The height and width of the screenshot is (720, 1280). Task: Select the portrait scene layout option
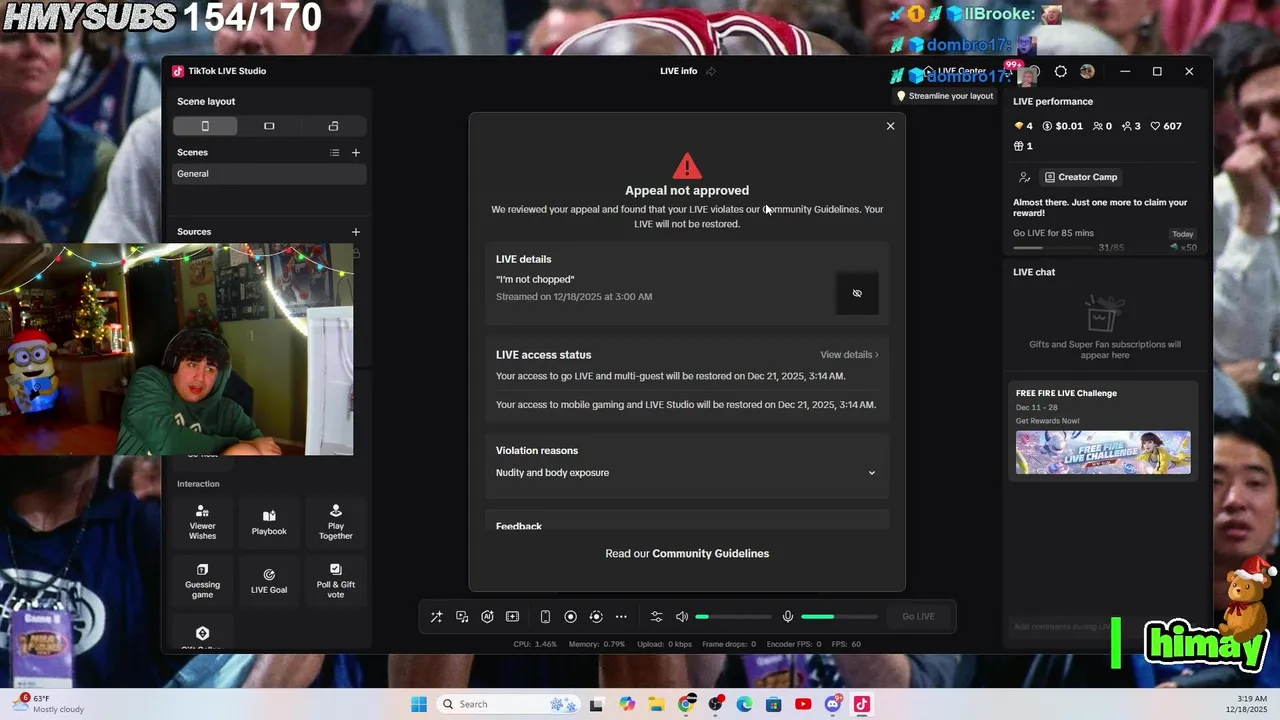[x=205, y=126]
